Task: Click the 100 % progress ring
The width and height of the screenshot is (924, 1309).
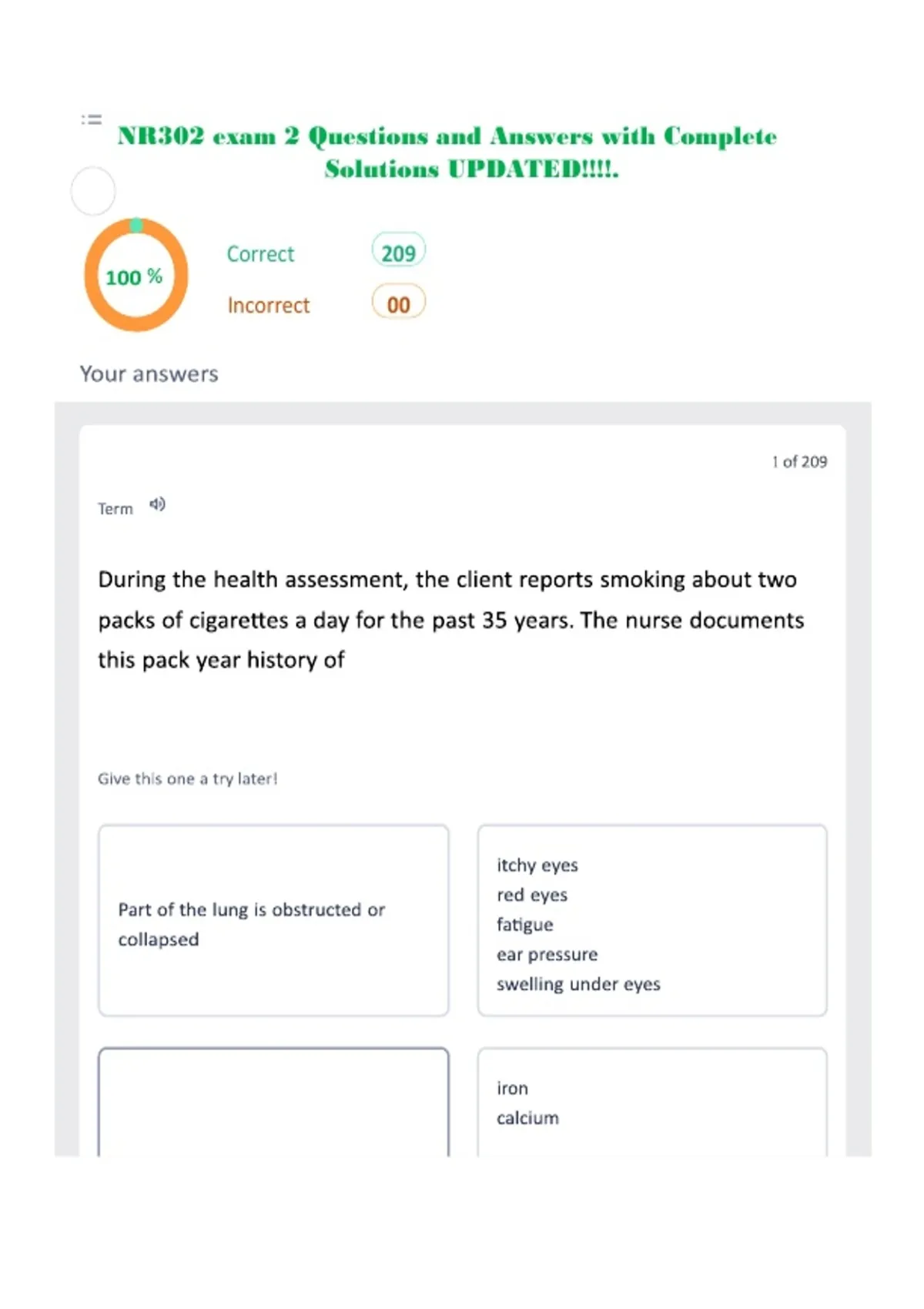Action: coord(136,275)
